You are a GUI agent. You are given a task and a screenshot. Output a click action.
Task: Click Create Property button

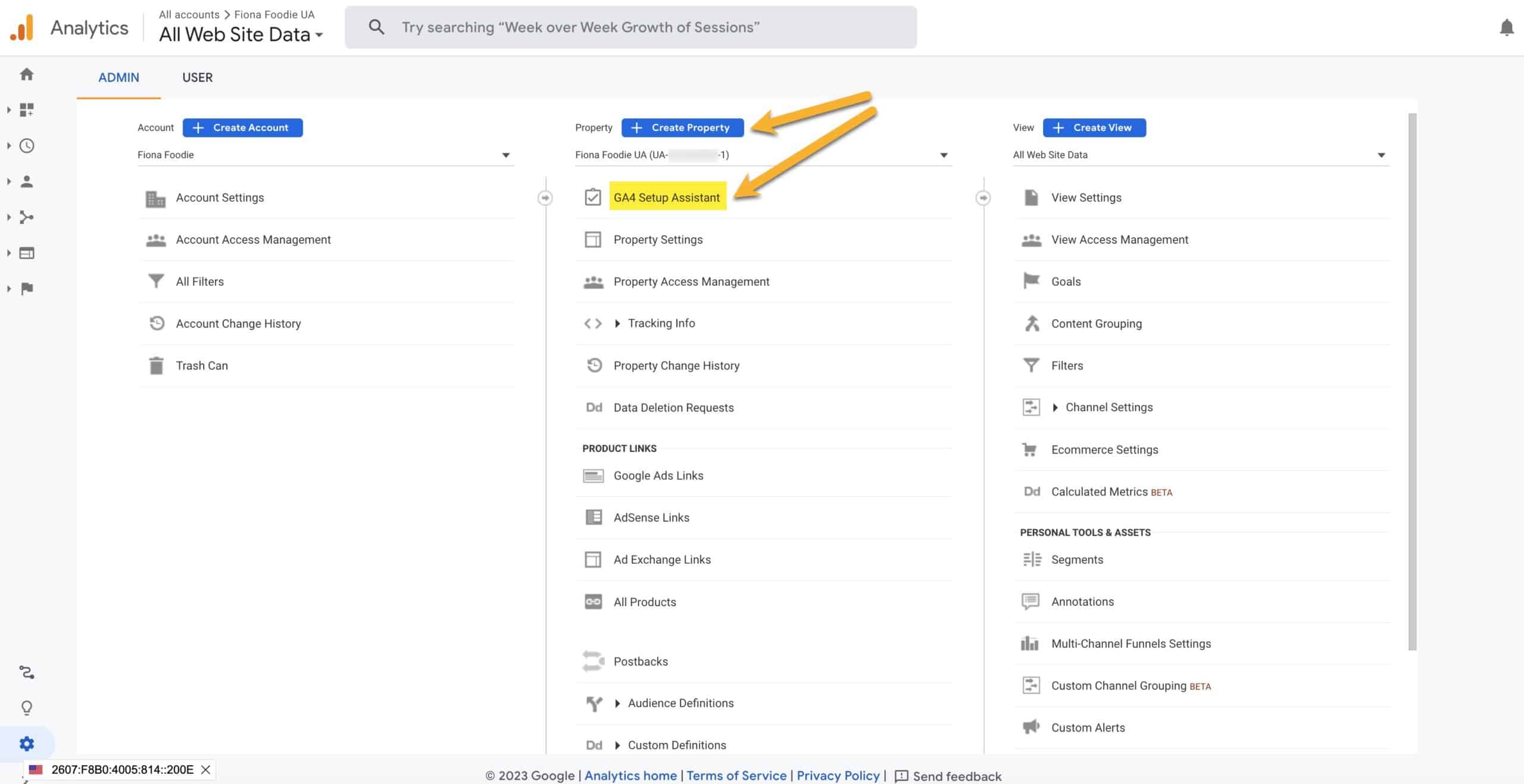click(x=683, y=127)
